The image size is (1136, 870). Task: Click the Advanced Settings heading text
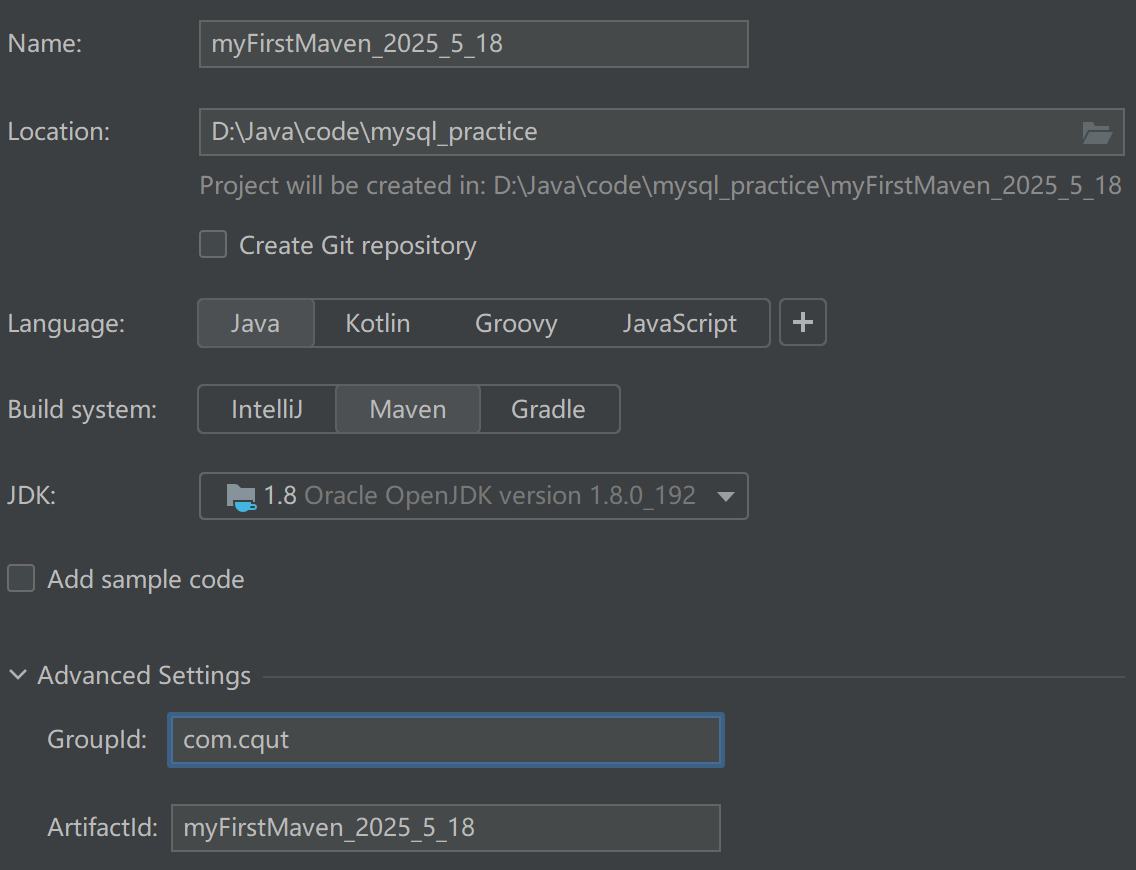[x=144, y=675]
